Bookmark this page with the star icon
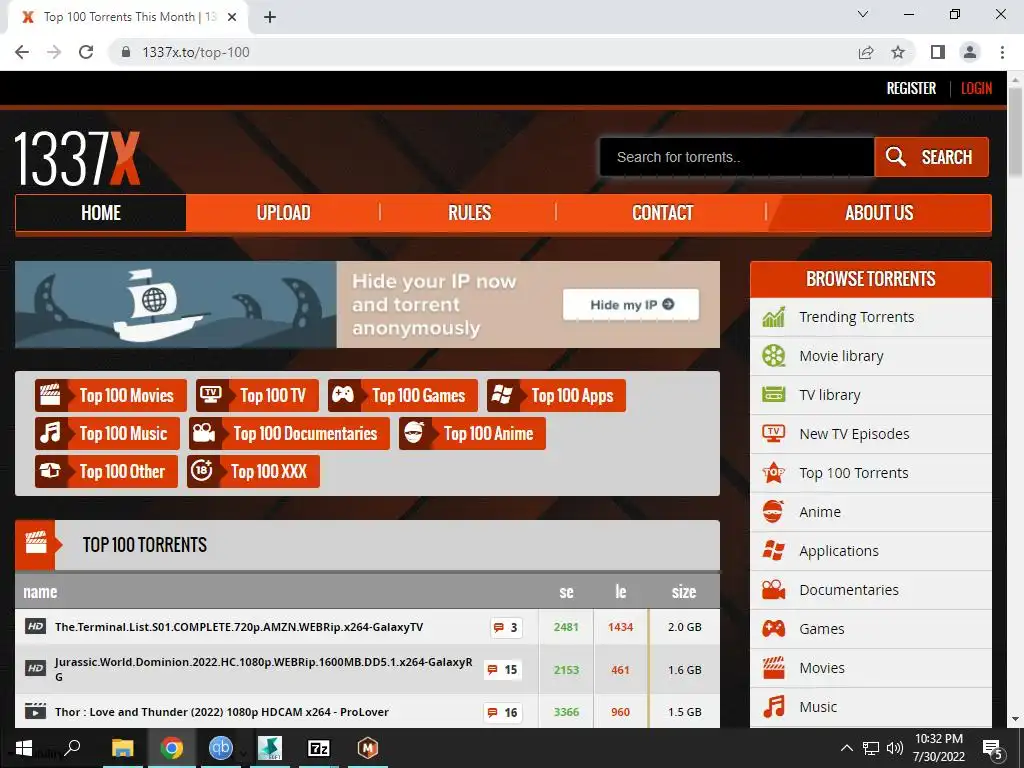The height and width of the screenshot is (768, 1024). [898, 52]
